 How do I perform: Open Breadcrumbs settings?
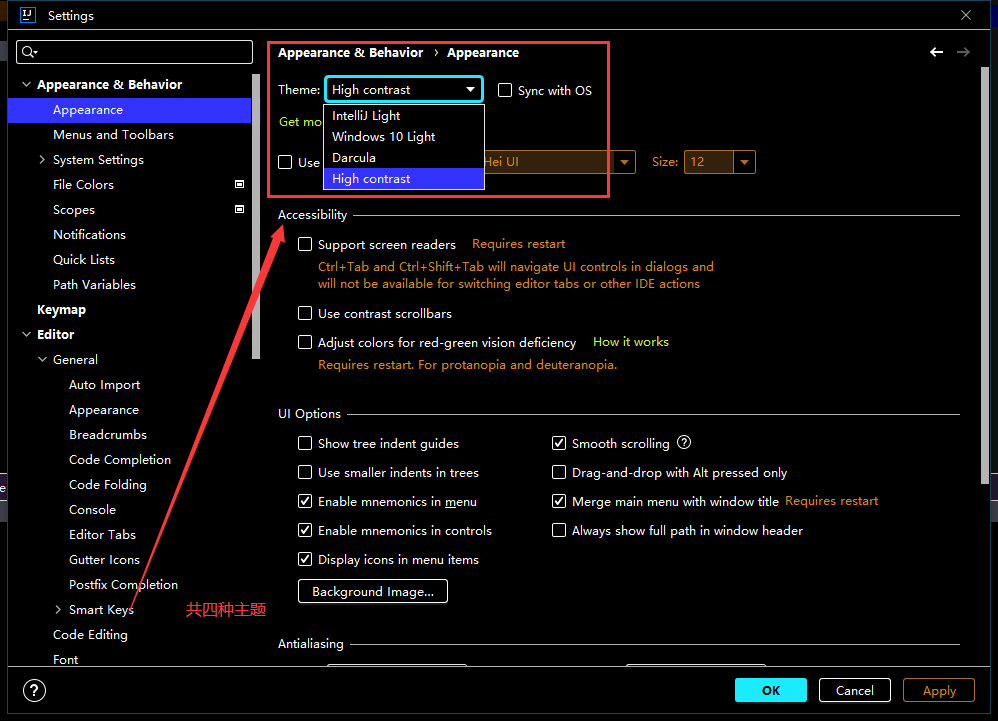(x=108, y=435)
